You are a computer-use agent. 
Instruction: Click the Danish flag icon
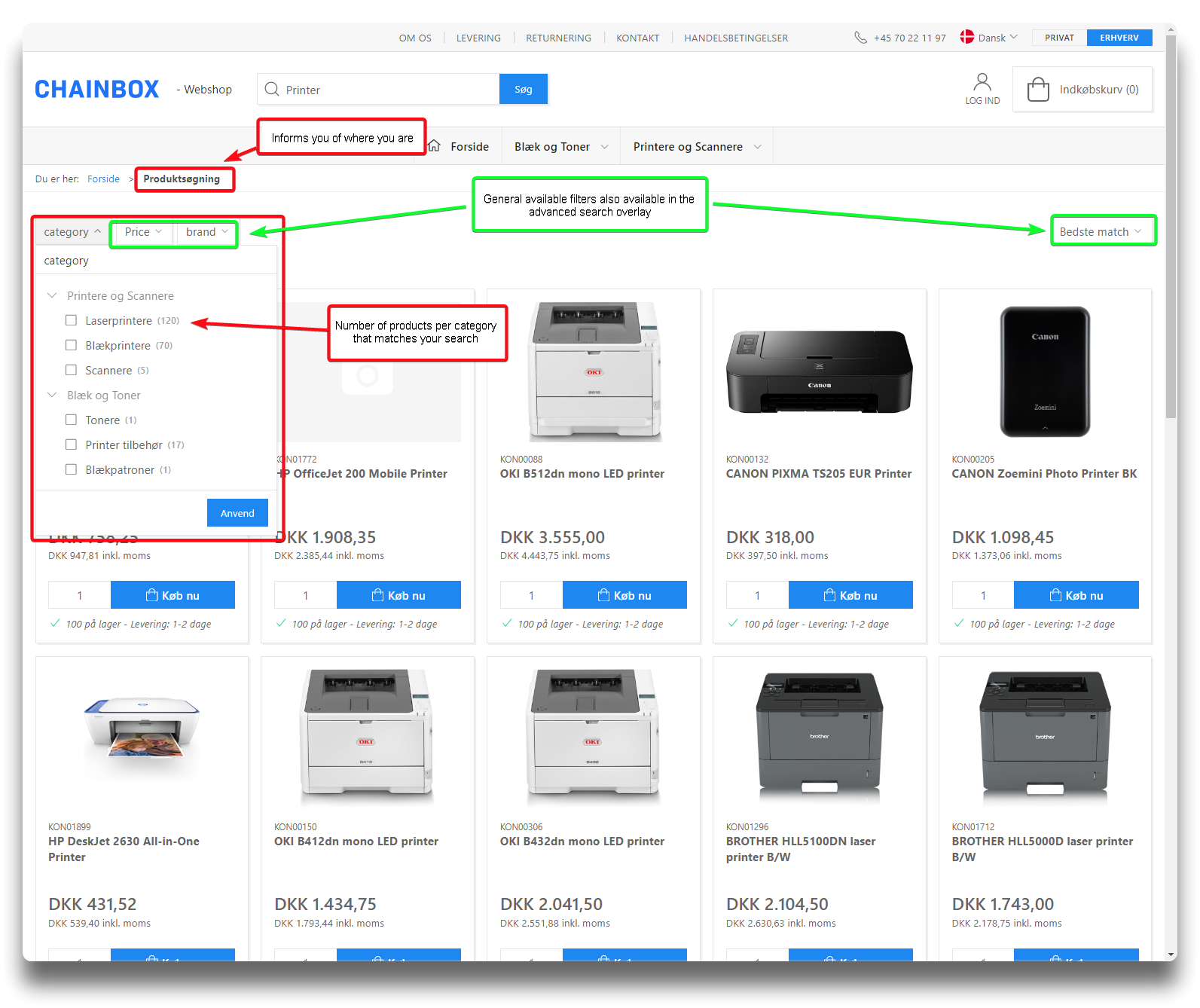point(967,37)
